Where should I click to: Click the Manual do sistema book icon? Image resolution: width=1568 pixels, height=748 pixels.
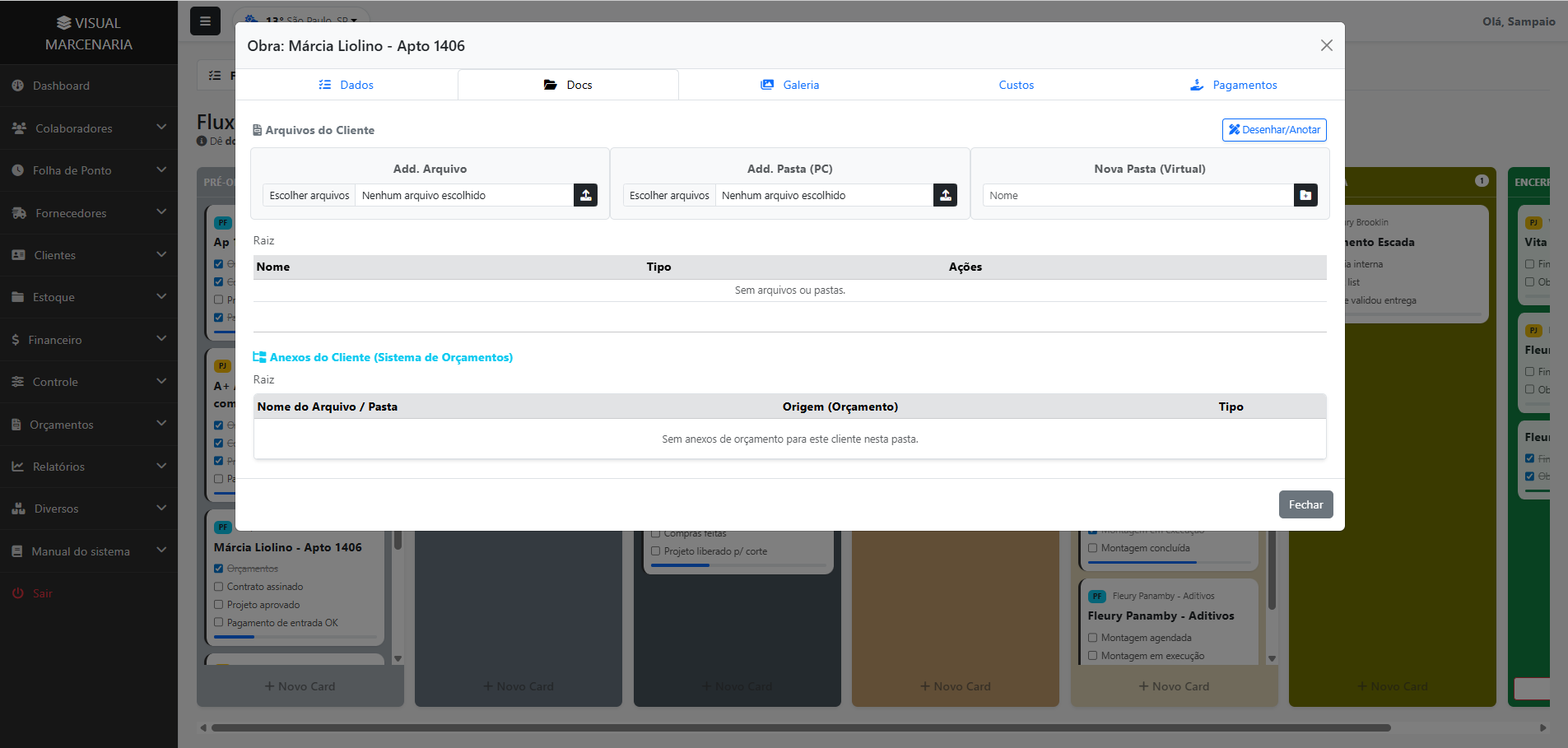tap(17, 551)
